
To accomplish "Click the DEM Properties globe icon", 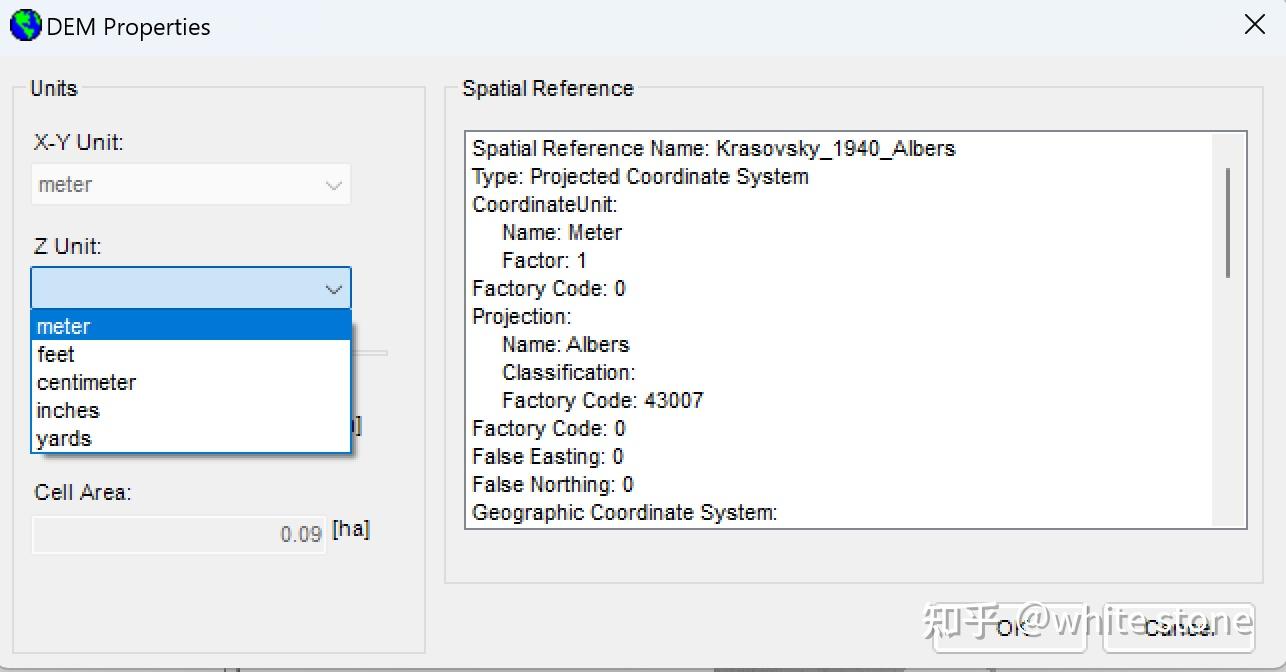I will point(25,26).
